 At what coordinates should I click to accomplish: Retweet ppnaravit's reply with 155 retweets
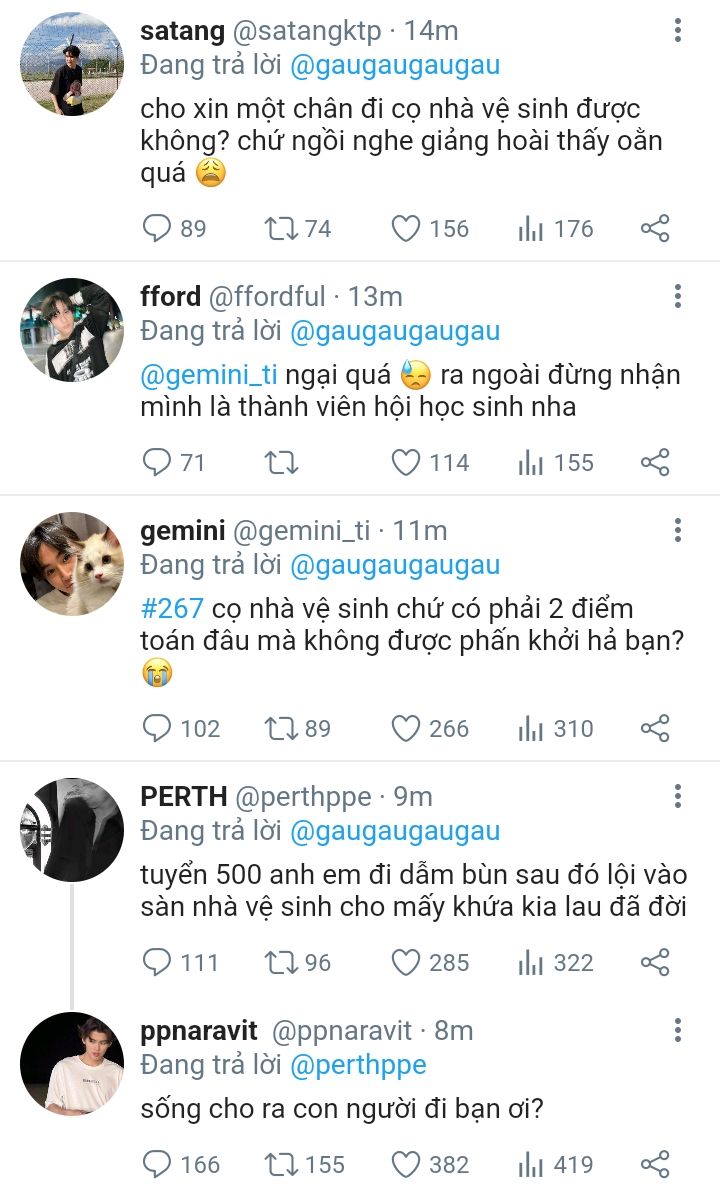[281, 1165]
